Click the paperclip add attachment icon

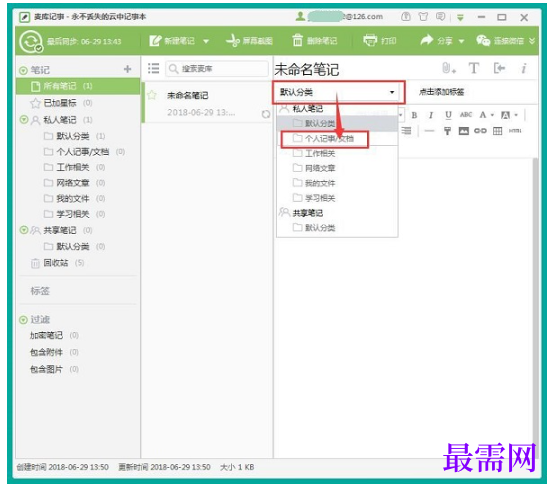[448, 68]
